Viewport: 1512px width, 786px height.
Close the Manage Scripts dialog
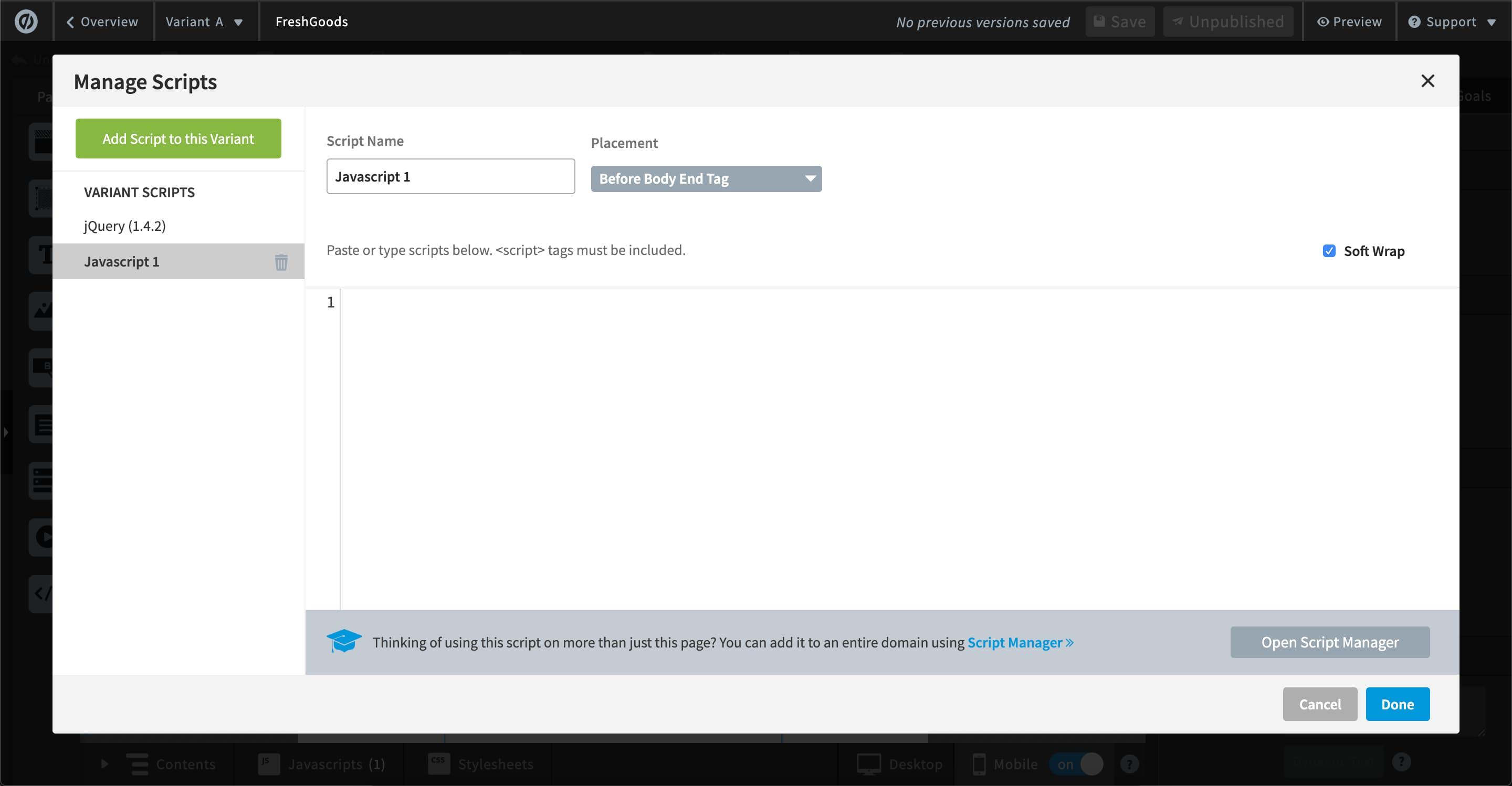click(1427, 81)
